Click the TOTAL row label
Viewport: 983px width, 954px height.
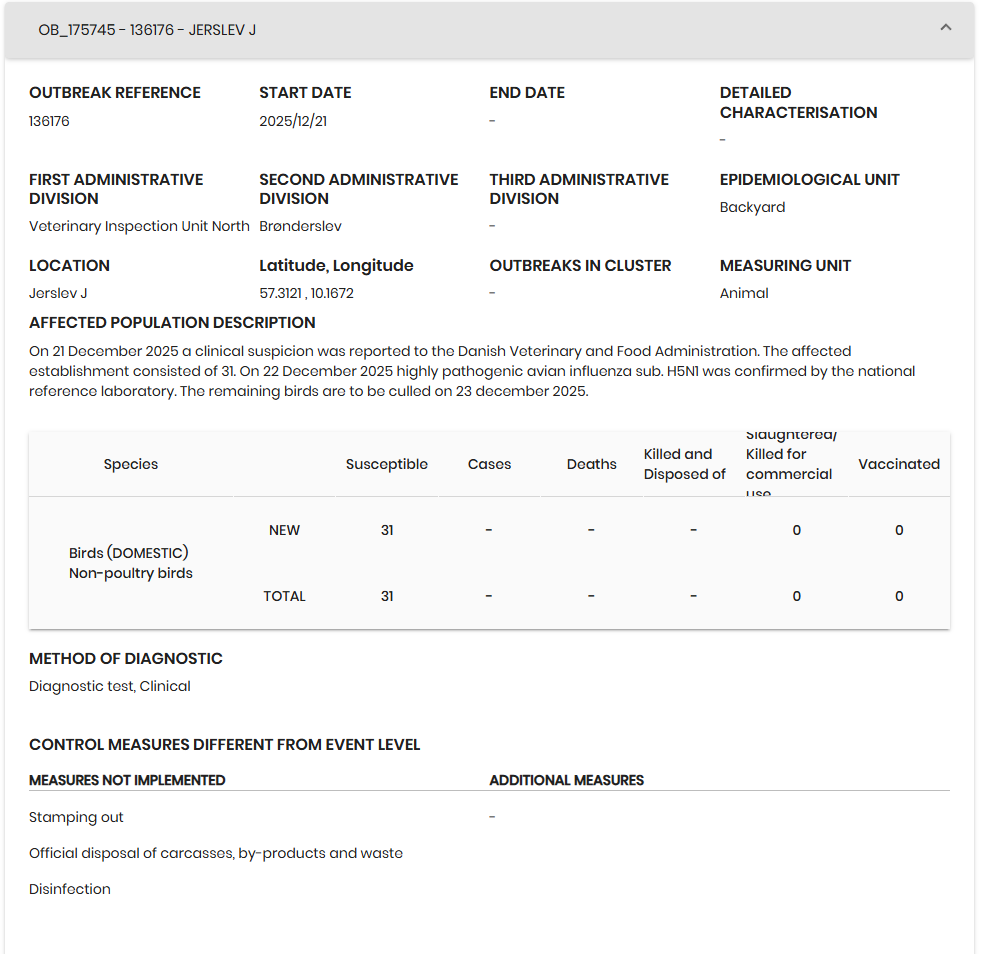(x=284, y=596)
